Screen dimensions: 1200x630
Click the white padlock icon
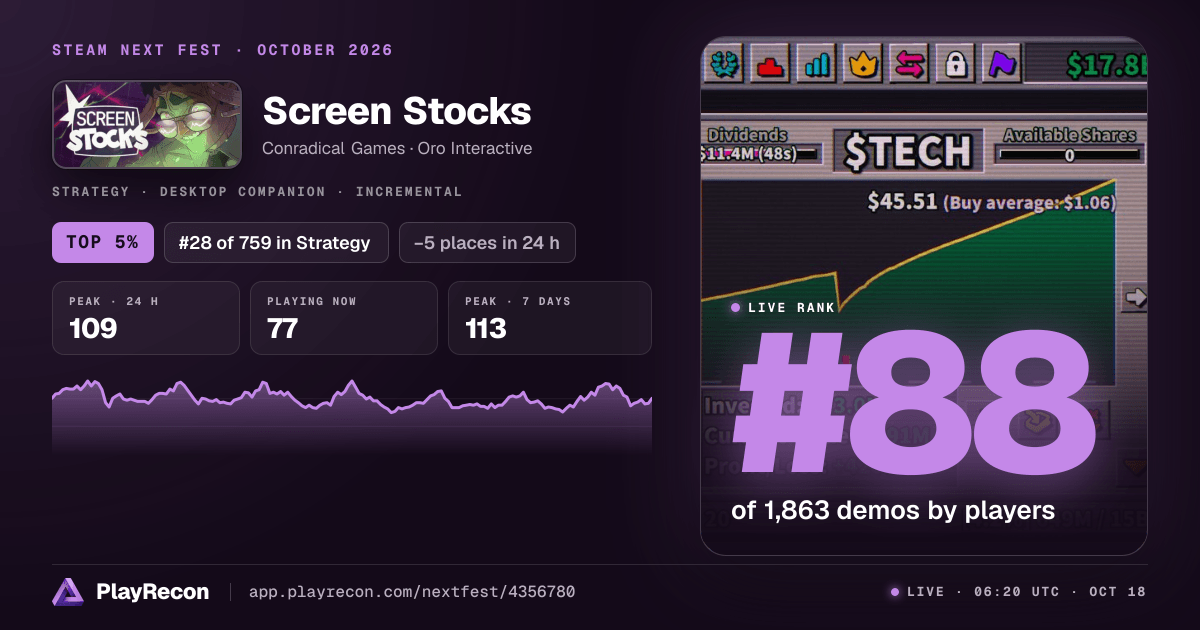[x=956, y=65]
